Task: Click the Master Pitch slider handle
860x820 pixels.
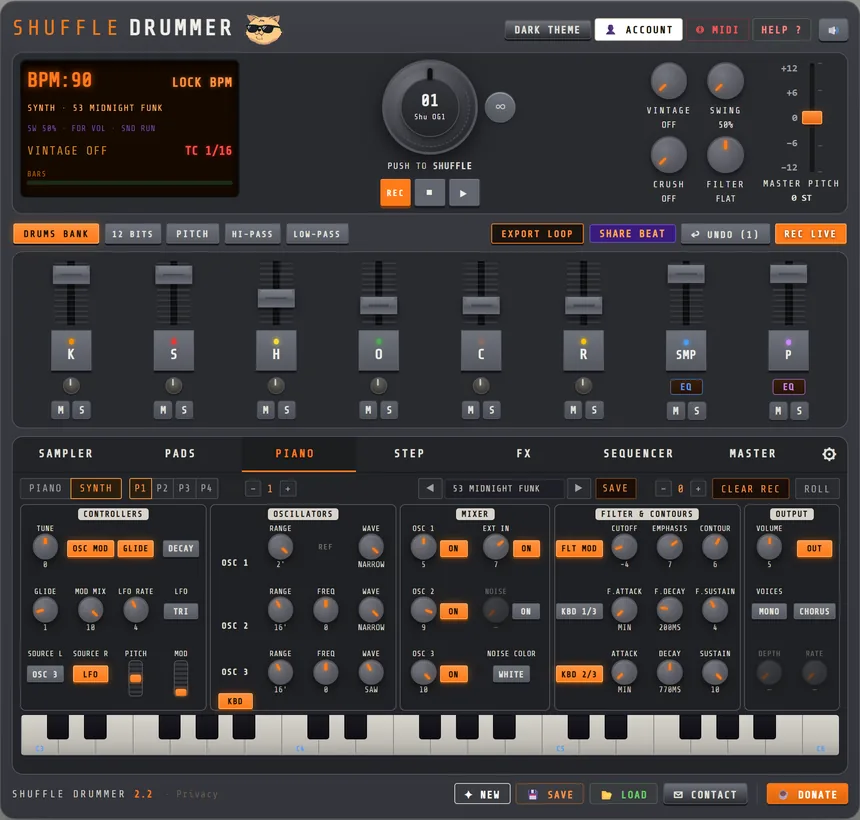Action: point(812,117)
